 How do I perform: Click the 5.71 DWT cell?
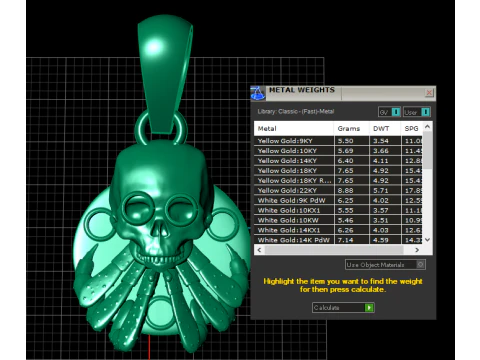[385, 190]
